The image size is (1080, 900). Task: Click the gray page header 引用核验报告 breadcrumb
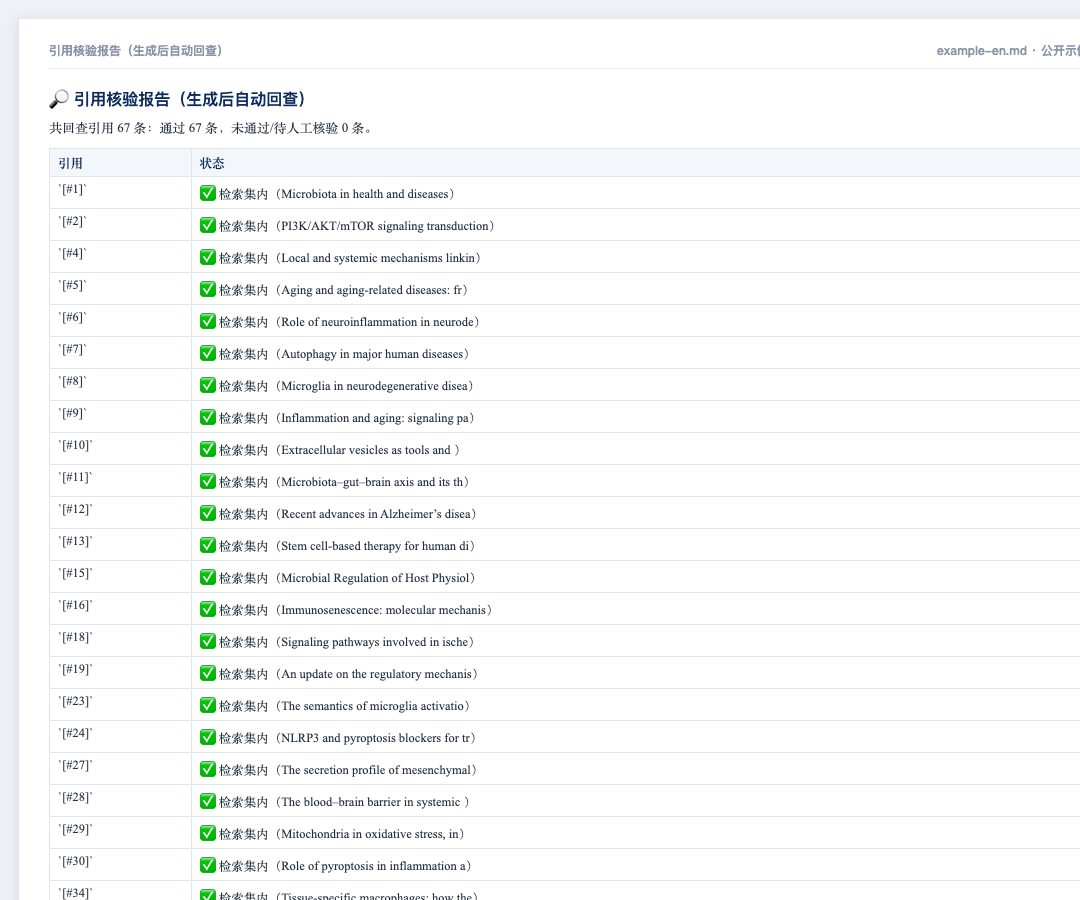point(136,50)
